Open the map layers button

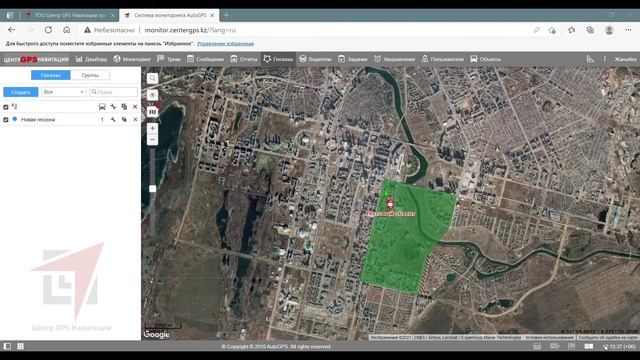tap(152, 111)
